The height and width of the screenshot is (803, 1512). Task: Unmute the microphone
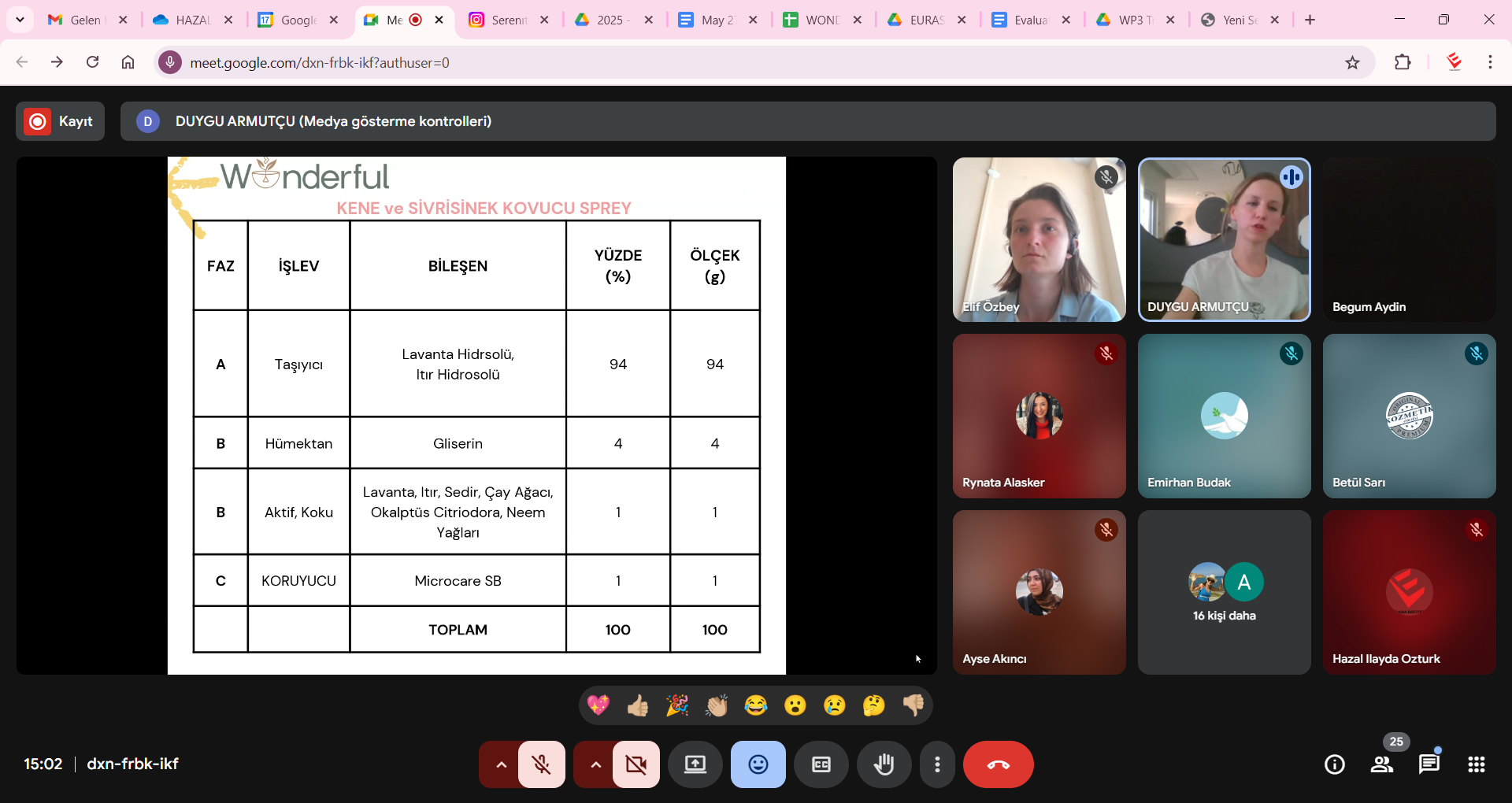(x=541, y=764)
